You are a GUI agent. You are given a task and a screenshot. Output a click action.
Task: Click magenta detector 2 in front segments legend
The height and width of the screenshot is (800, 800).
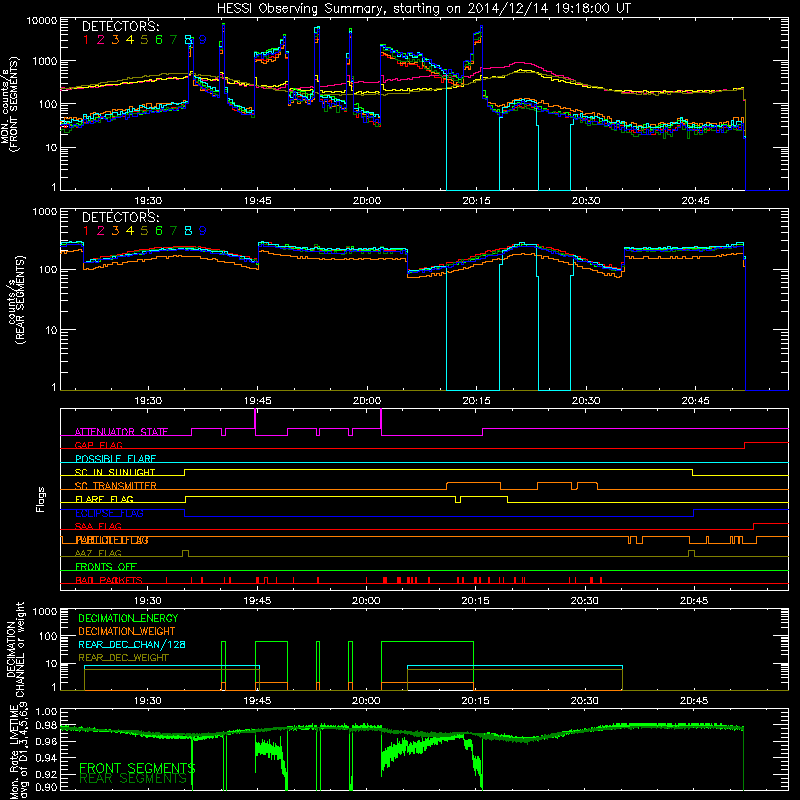tap(101, 40)
